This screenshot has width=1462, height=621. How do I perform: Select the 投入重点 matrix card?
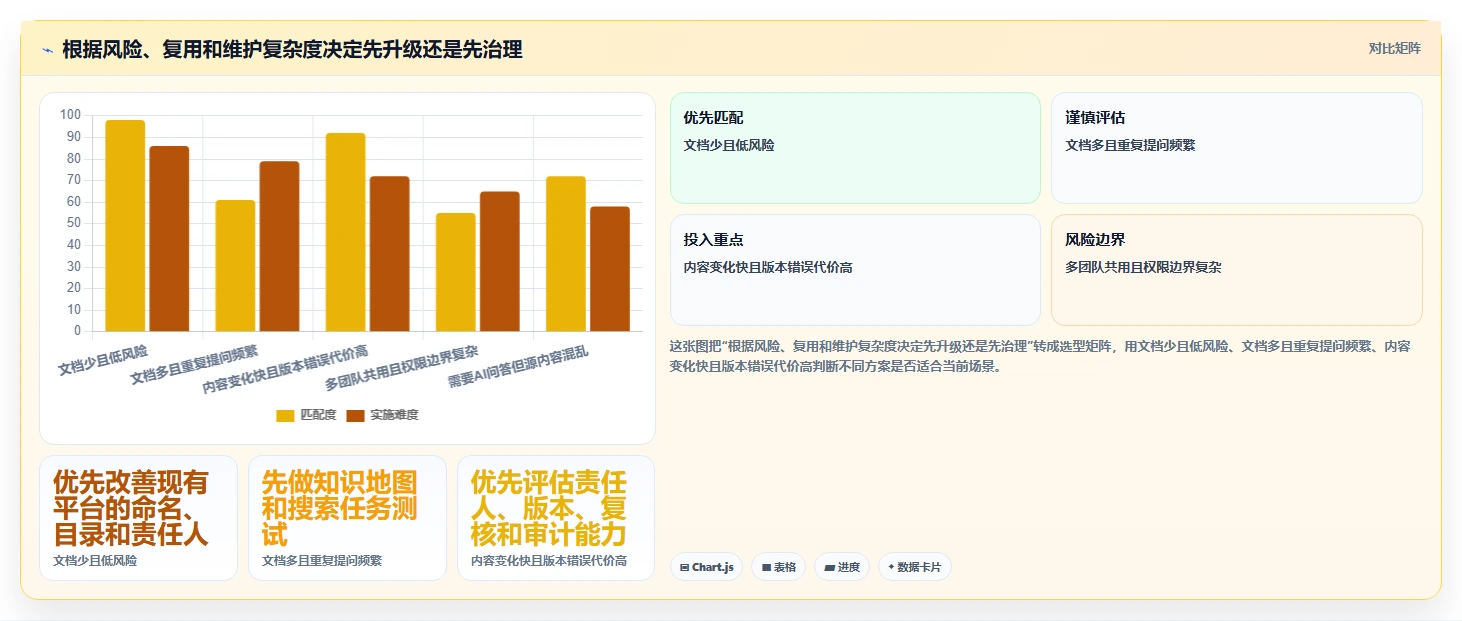point(855,270)
